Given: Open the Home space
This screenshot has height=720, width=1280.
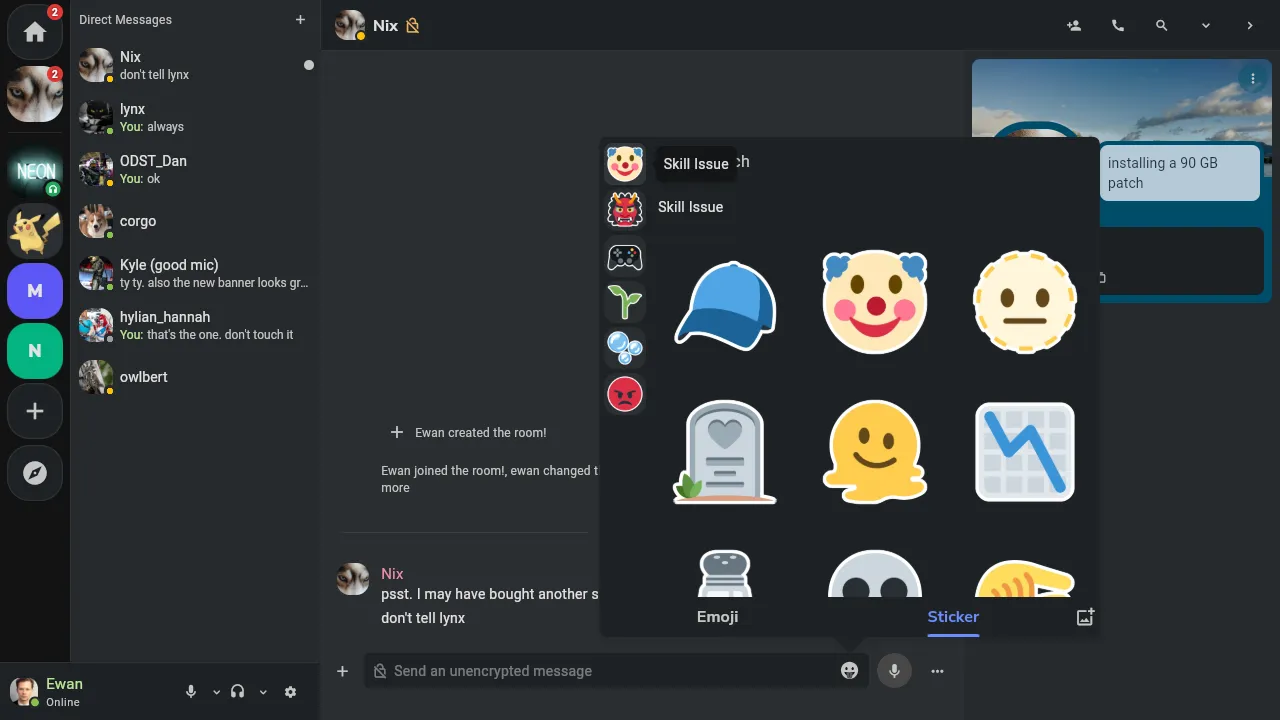Looking at the screenshot, I should coord(35,32).
